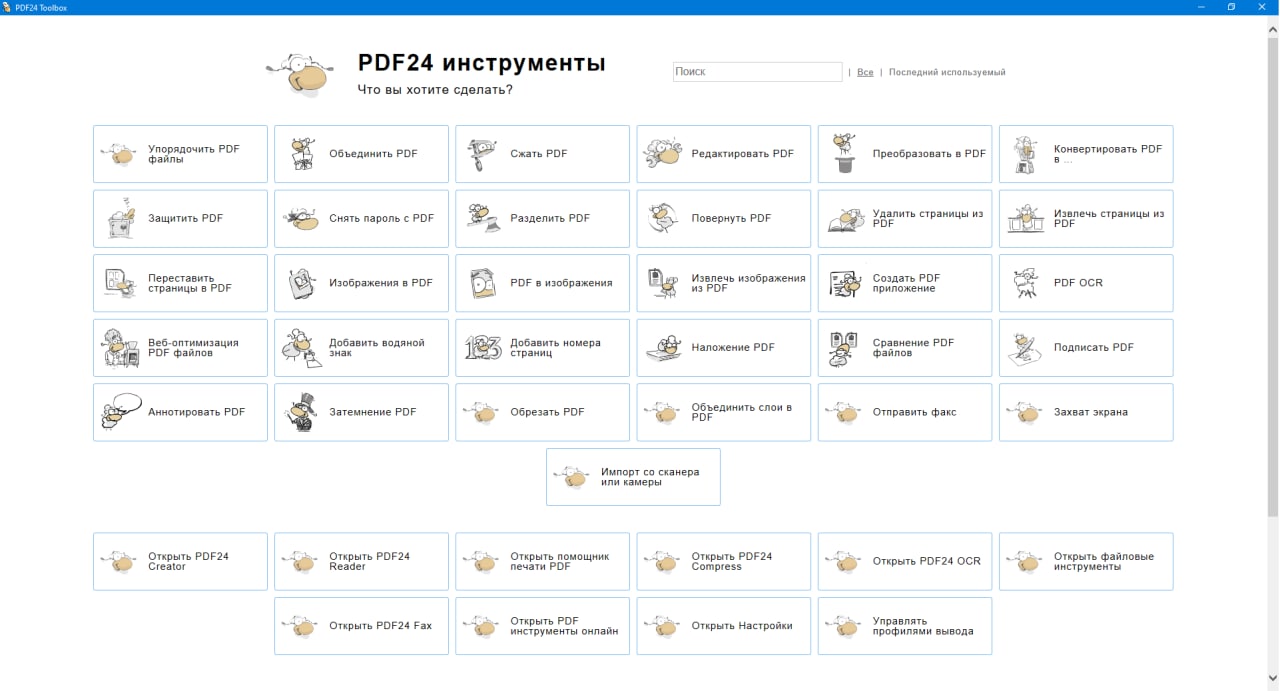This screenshot has height=691, width=1280.
Task: Open Добавить водяной знак tool
Action: (361, 347)
